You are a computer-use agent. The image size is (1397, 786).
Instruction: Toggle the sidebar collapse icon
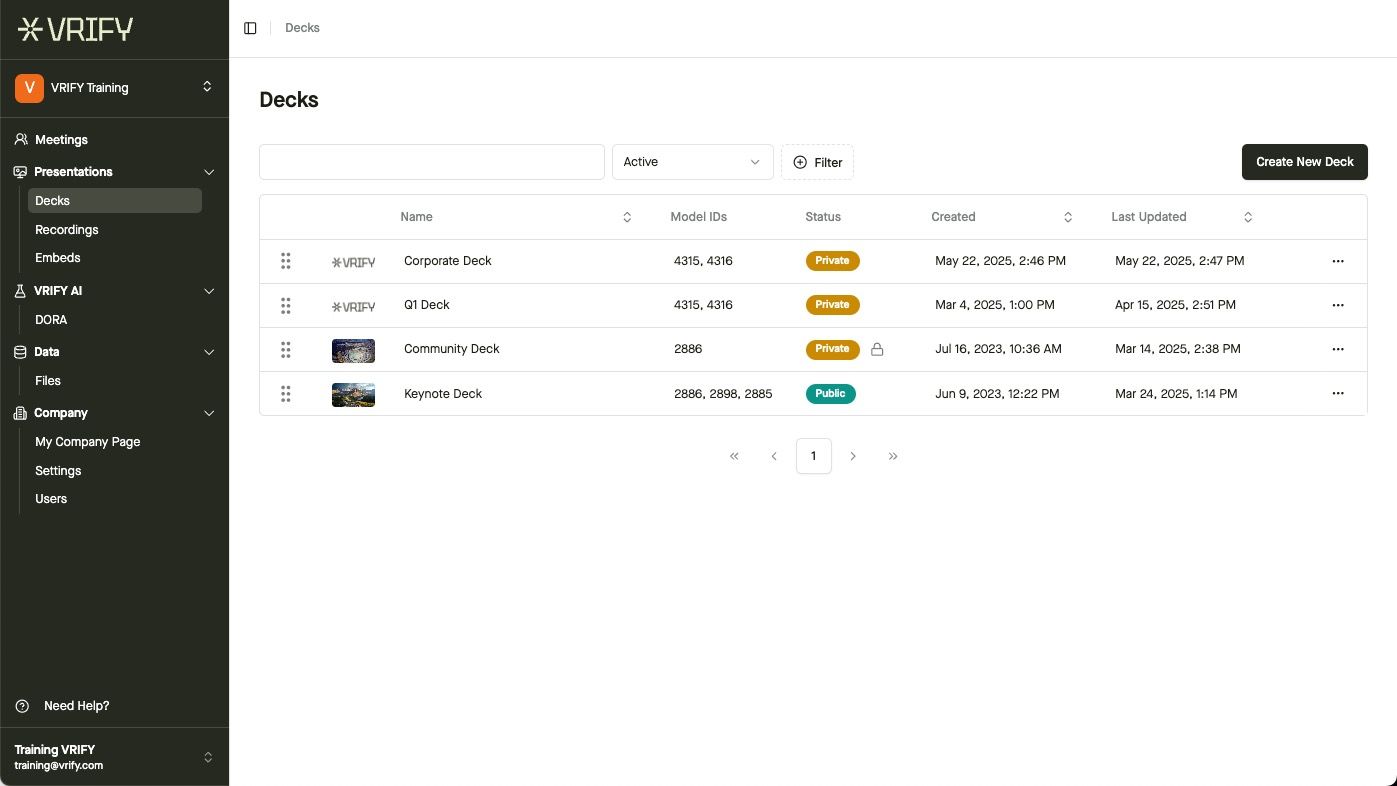click(x=250, y=28)
